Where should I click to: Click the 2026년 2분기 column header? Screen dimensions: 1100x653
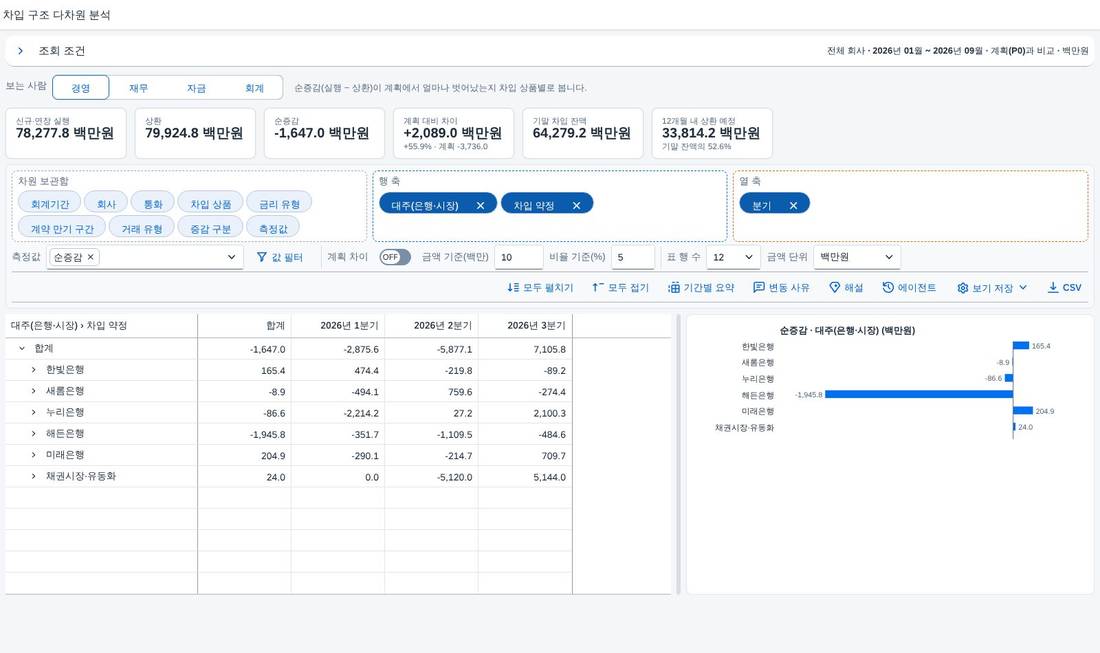point(431,325)
